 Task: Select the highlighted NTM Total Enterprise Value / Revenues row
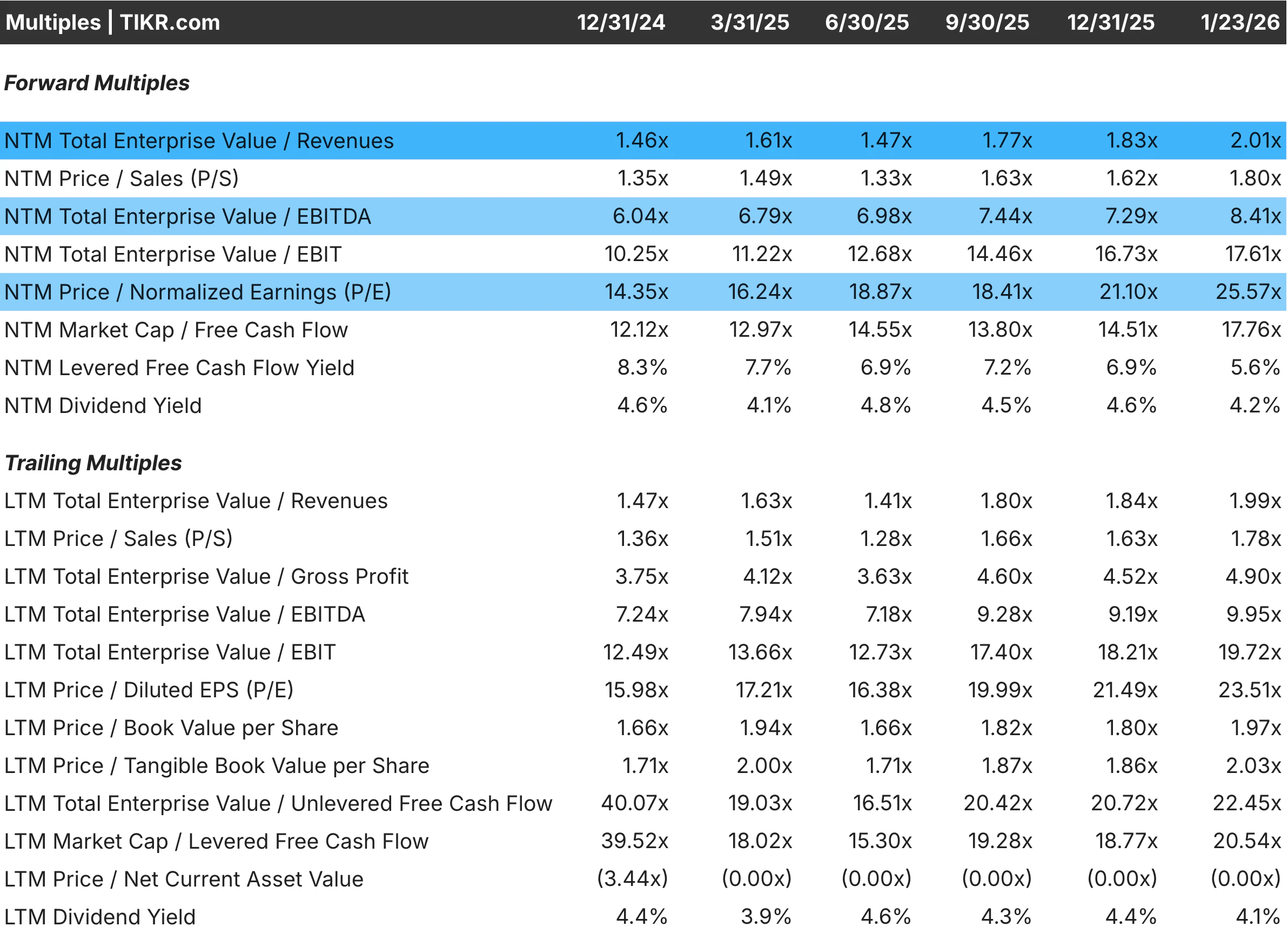[199, 141]
